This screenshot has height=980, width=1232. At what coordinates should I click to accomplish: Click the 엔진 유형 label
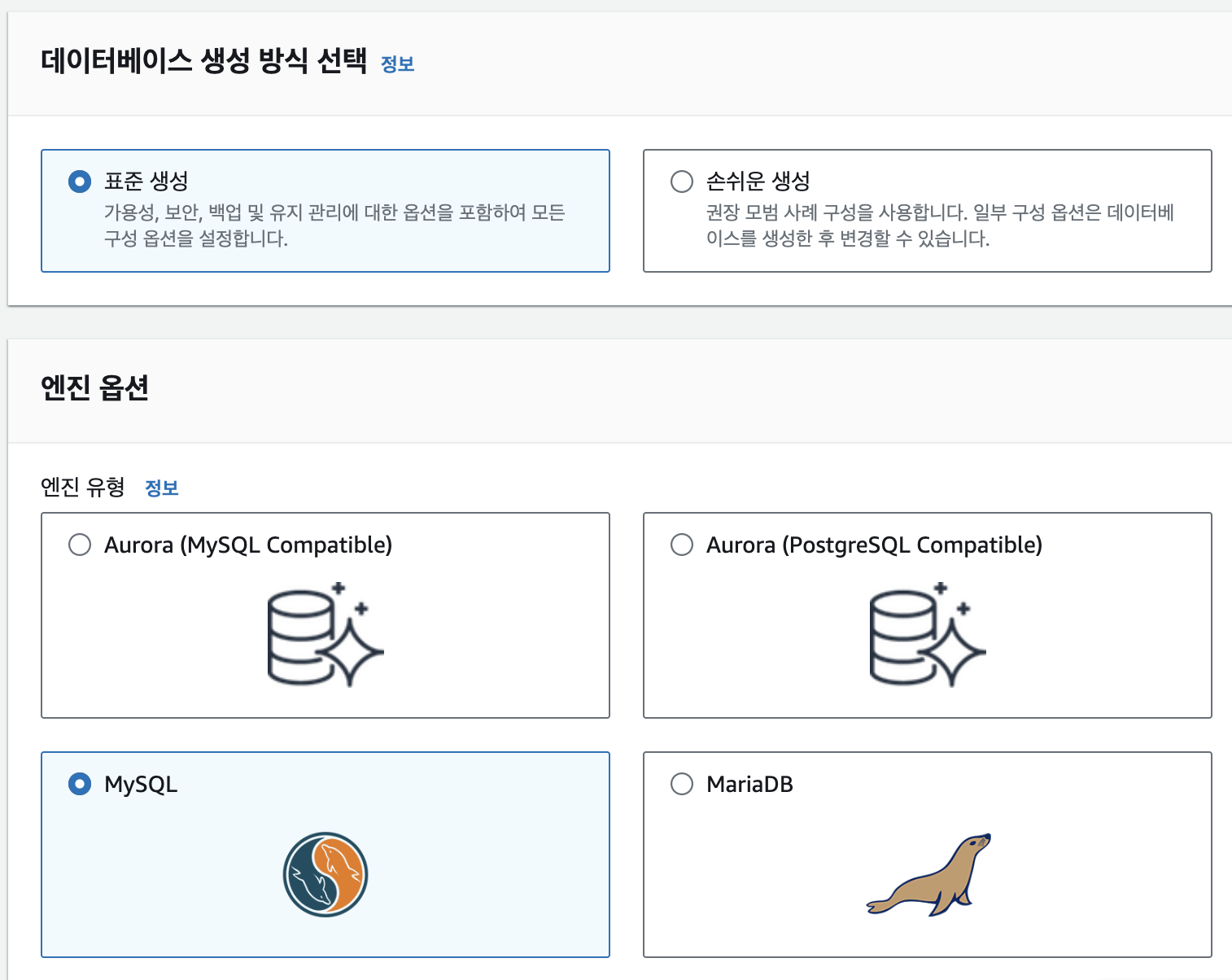pos(83,487)
